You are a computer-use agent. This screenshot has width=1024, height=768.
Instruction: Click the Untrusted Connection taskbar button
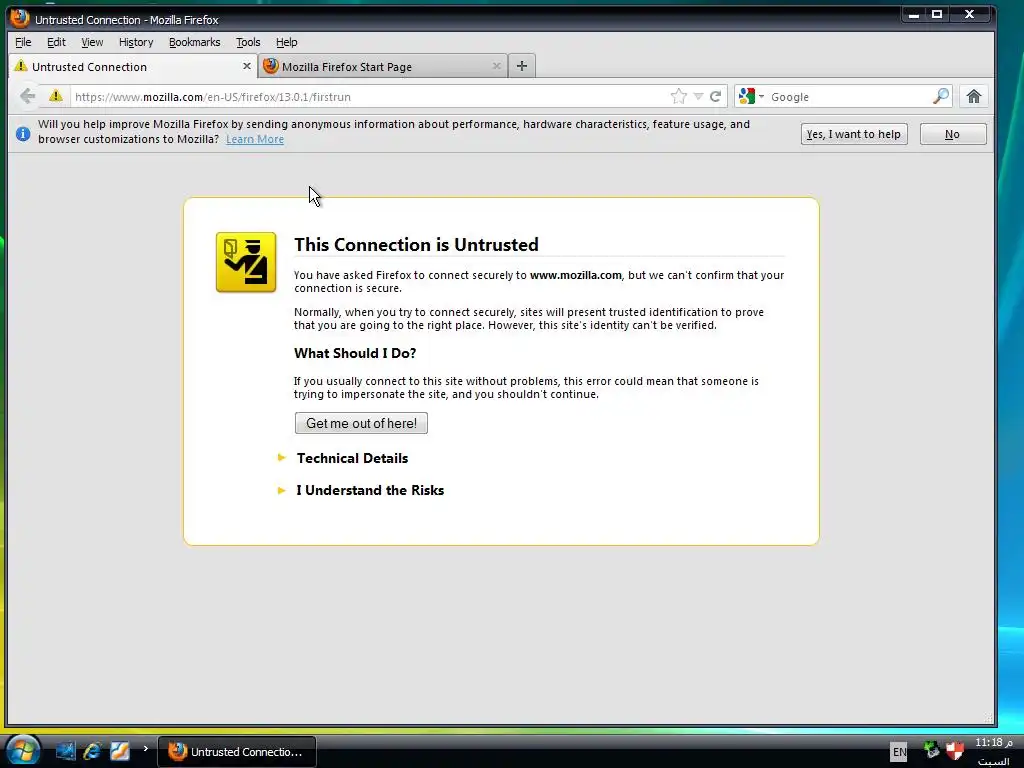(x=237, y=752)
